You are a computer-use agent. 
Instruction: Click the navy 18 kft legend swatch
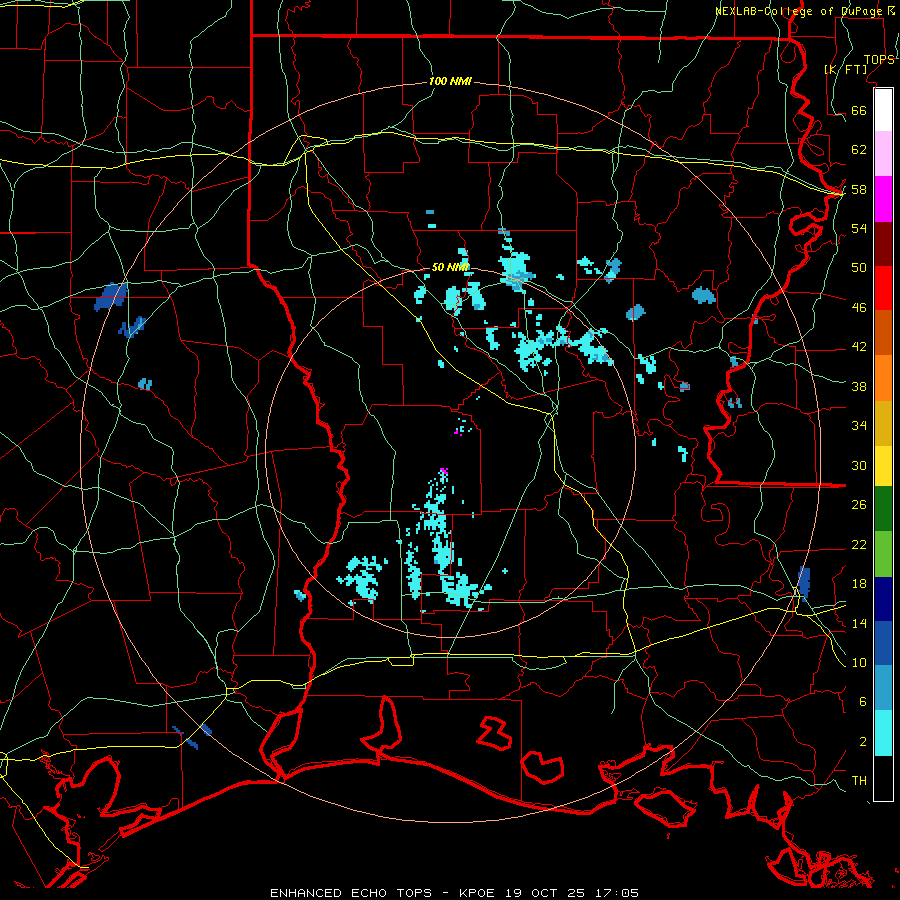[883, 599]
